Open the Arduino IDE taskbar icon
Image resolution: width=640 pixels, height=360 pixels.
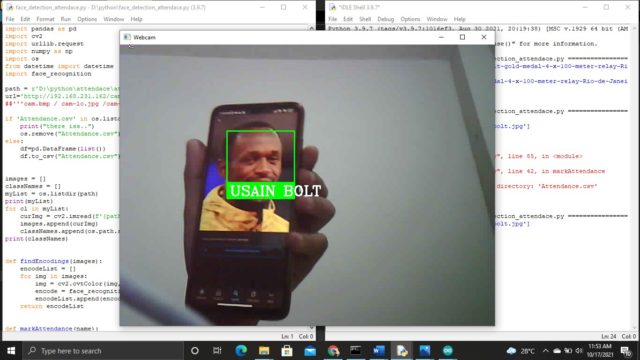coord(448,351)
